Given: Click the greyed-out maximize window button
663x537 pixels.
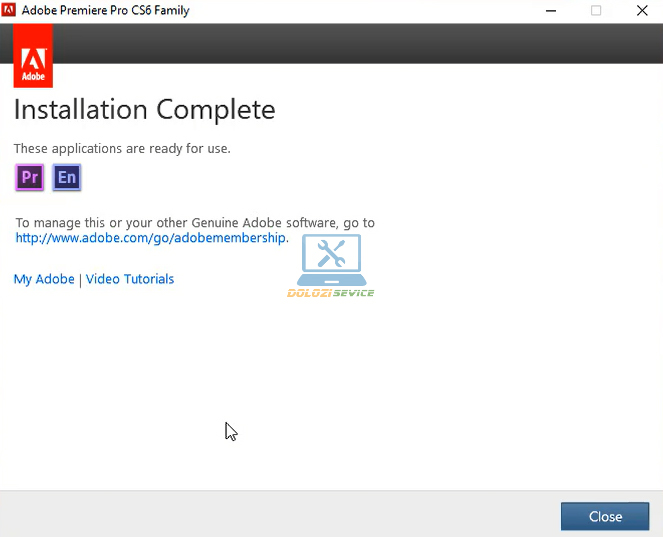Looking at the screenshot, I should tap(596, 11).
